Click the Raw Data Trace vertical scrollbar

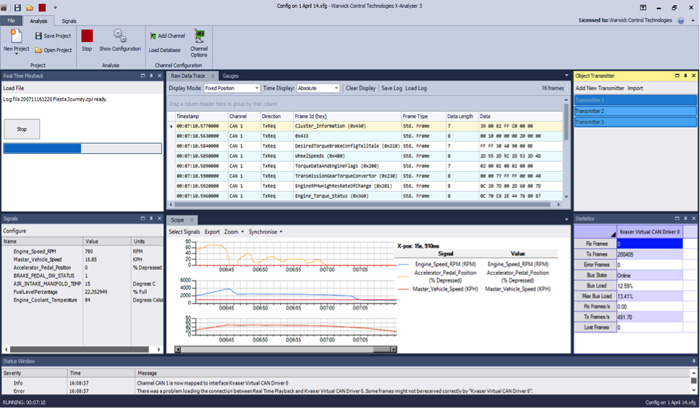point(566,148)
